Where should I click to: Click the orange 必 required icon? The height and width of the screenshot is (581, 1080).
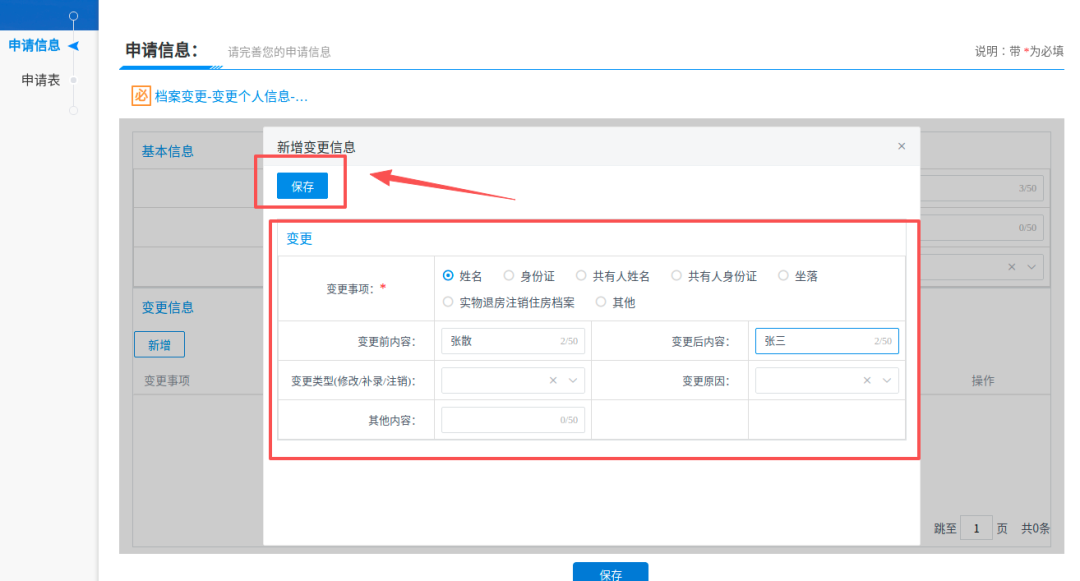click(141, 96)
